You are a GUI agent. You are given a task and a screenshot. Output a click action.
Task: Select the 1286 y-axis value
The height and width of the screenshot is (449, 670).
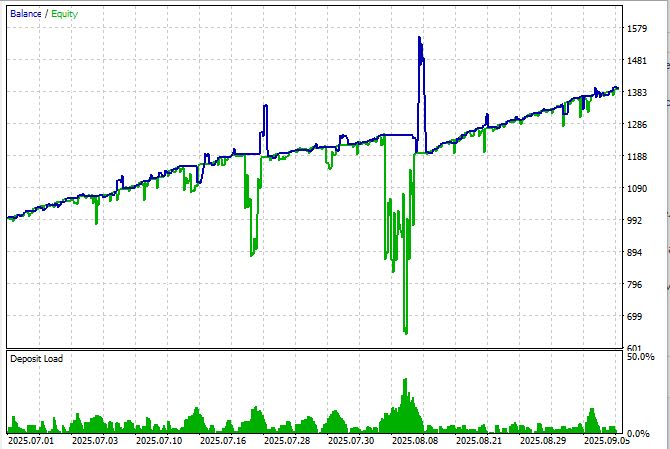coord(637,125)
